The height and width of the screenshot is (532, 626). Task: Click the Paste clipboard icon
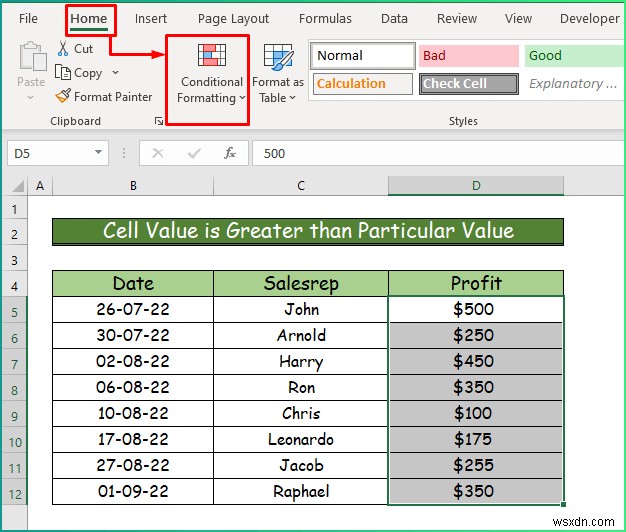(32, 57)
